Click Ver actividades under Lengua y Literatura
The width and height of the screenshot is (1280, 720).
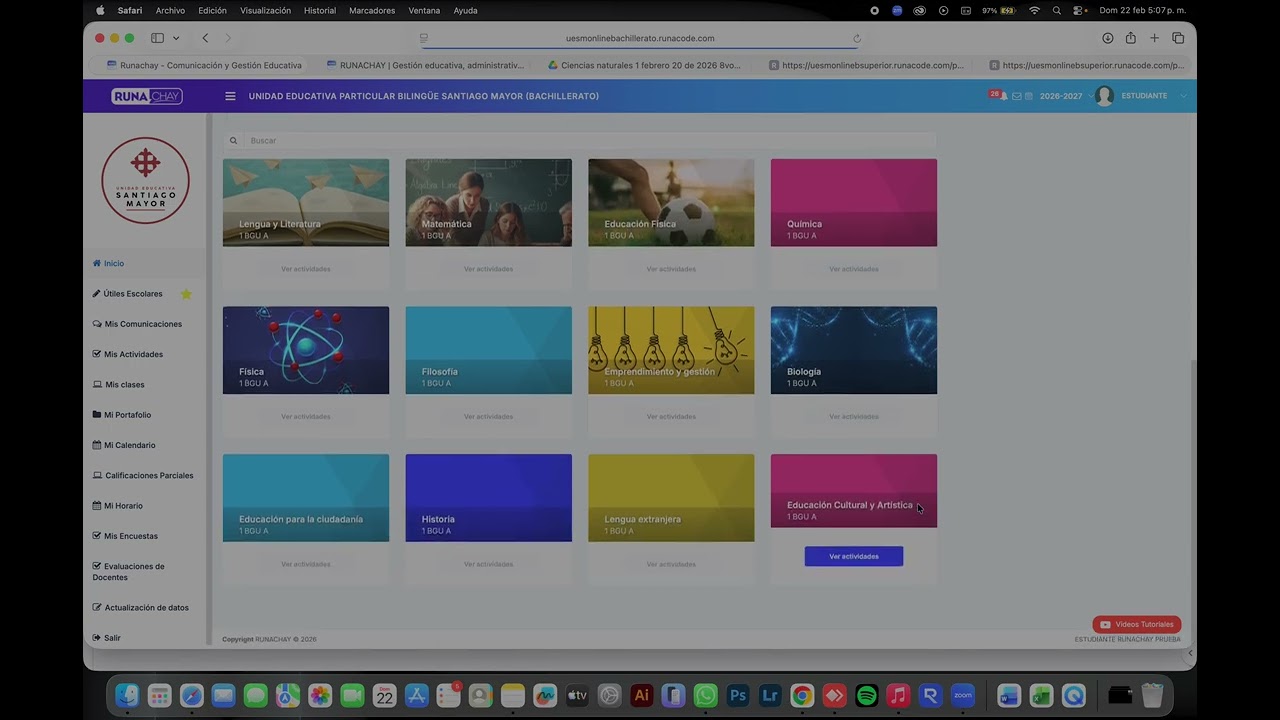[306, 269]
